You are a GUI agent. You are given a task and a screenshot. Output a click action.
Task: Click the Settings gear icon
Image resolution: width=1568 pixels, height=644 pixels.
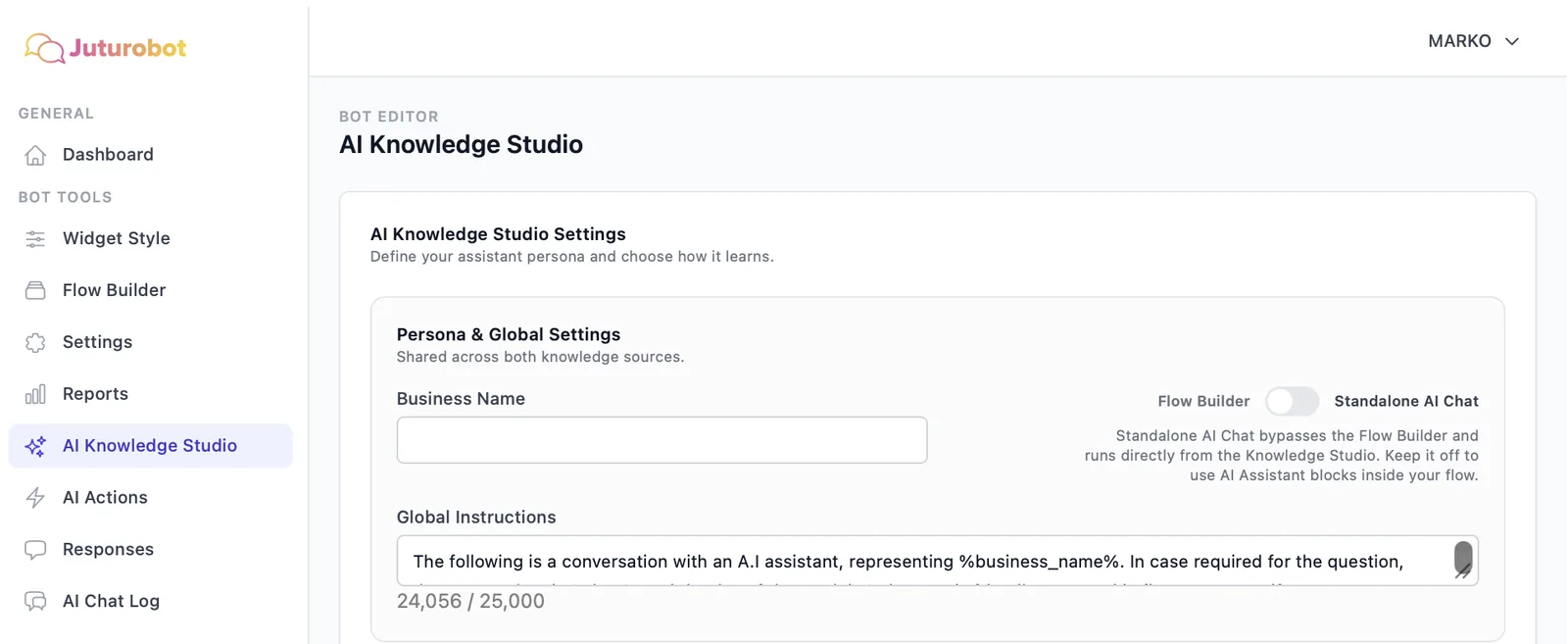tap(35, 342)
